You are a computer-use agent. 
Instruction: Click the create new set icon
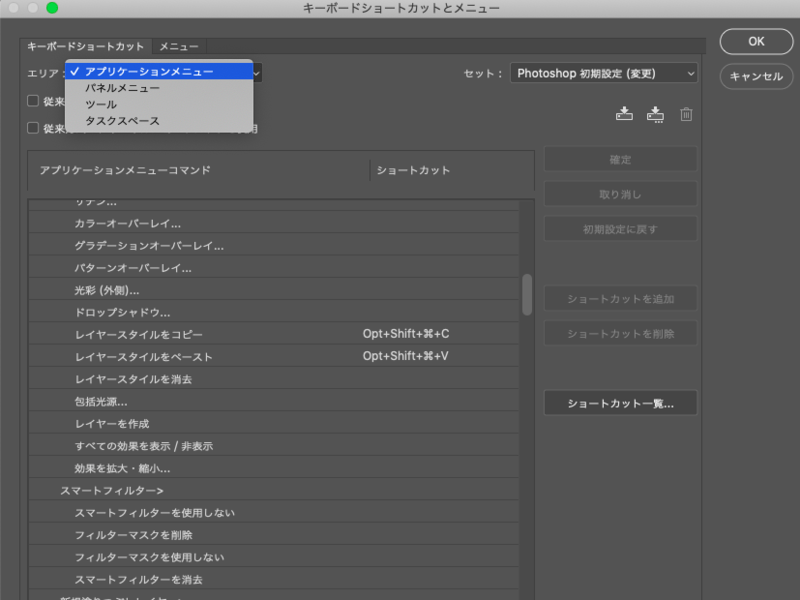[655, 114]
